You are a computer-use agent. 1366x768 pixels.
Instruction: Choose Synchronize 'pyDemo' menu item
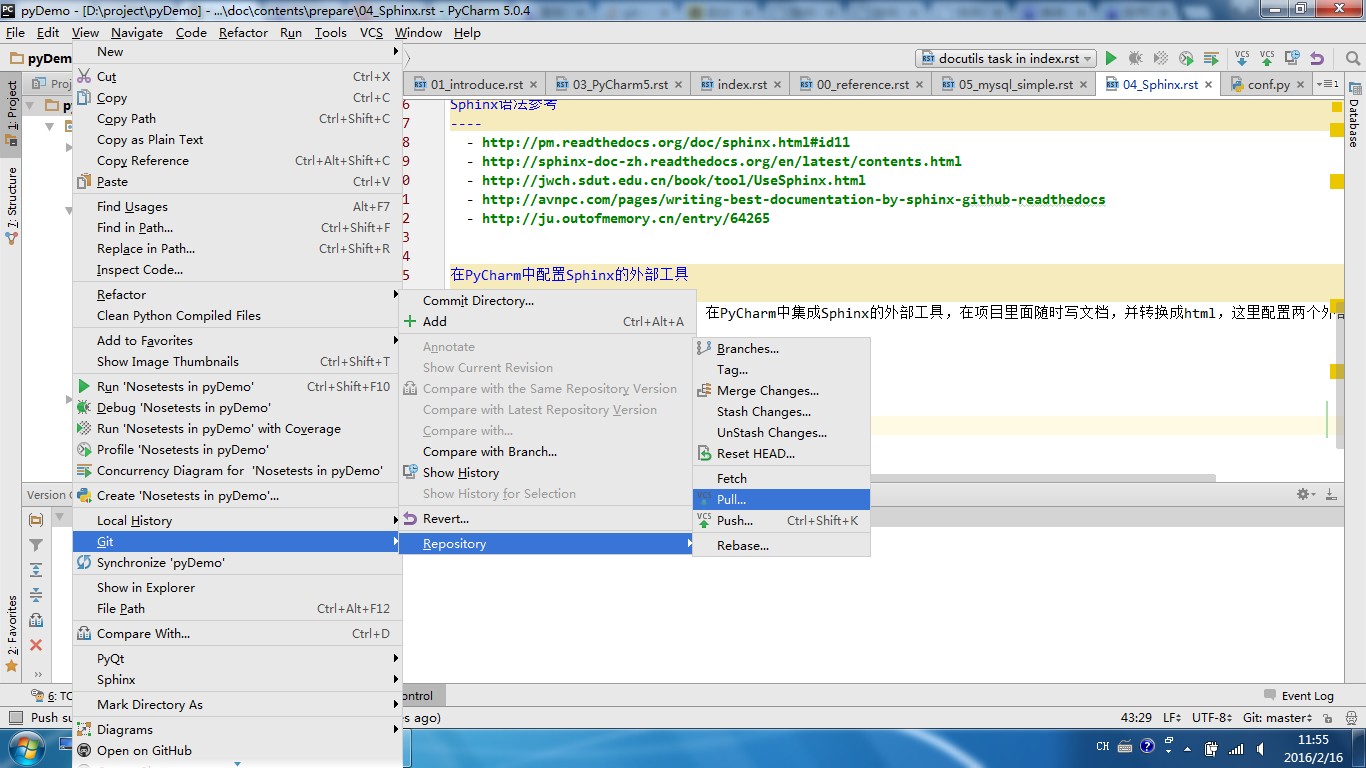point(237,563)
